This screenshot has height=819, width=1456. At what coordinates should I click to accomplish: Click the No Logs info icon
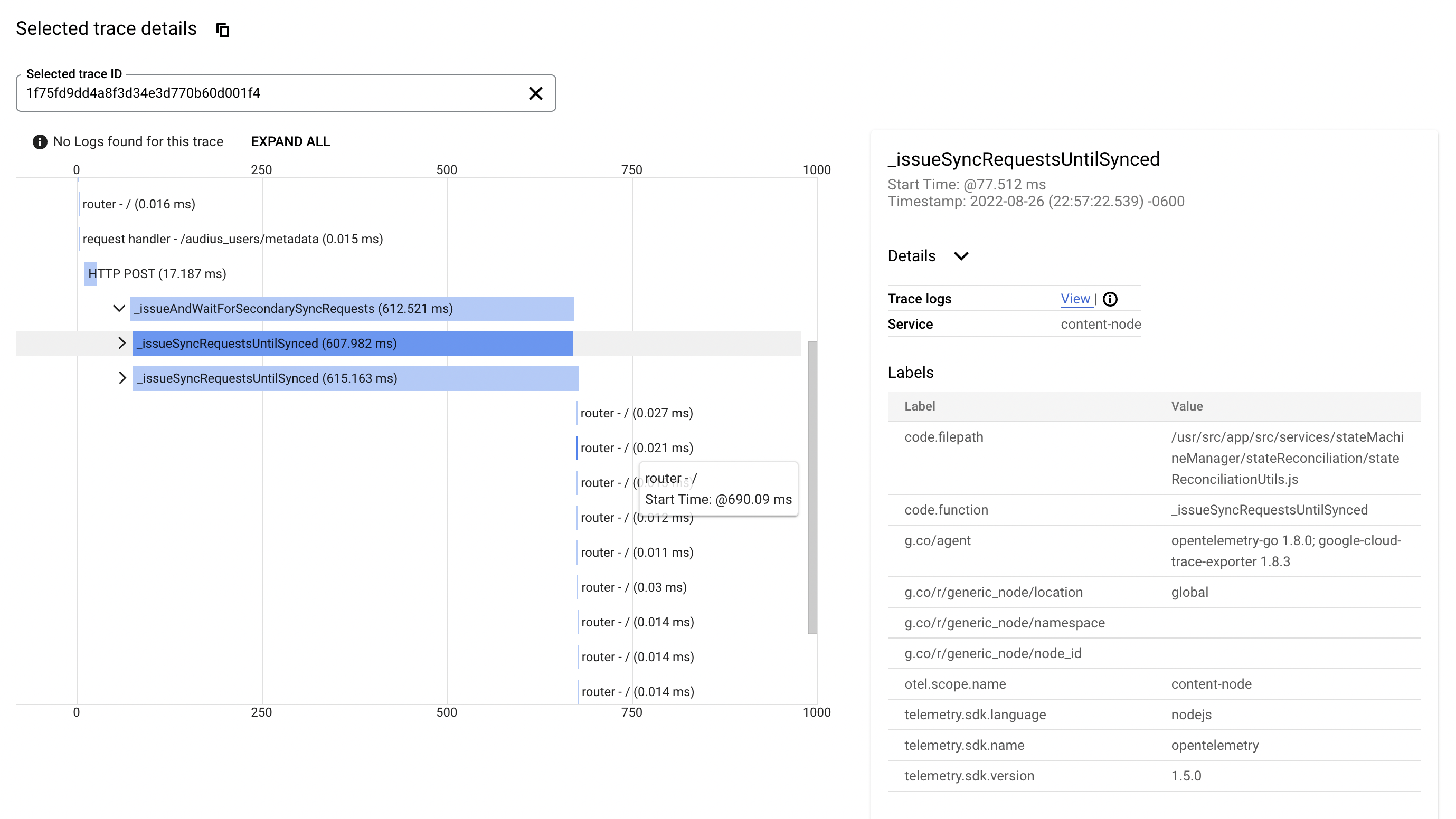[40, 142]
